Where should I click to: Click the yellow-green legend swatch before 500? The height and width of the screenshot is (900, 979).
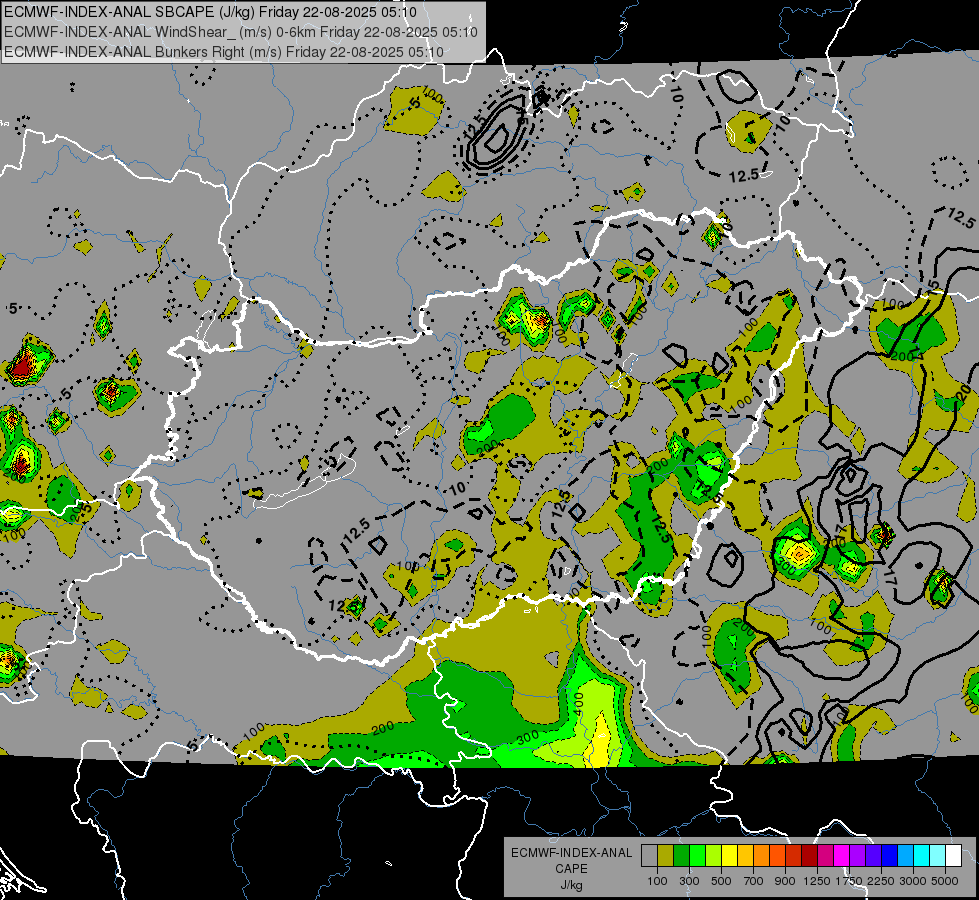point(713,855)
